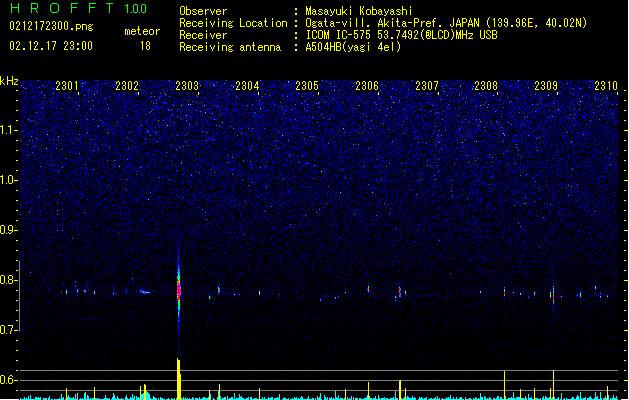629x400 pixels.
Task: Click the 'Receiver' field label
Action: click(203, 35)
